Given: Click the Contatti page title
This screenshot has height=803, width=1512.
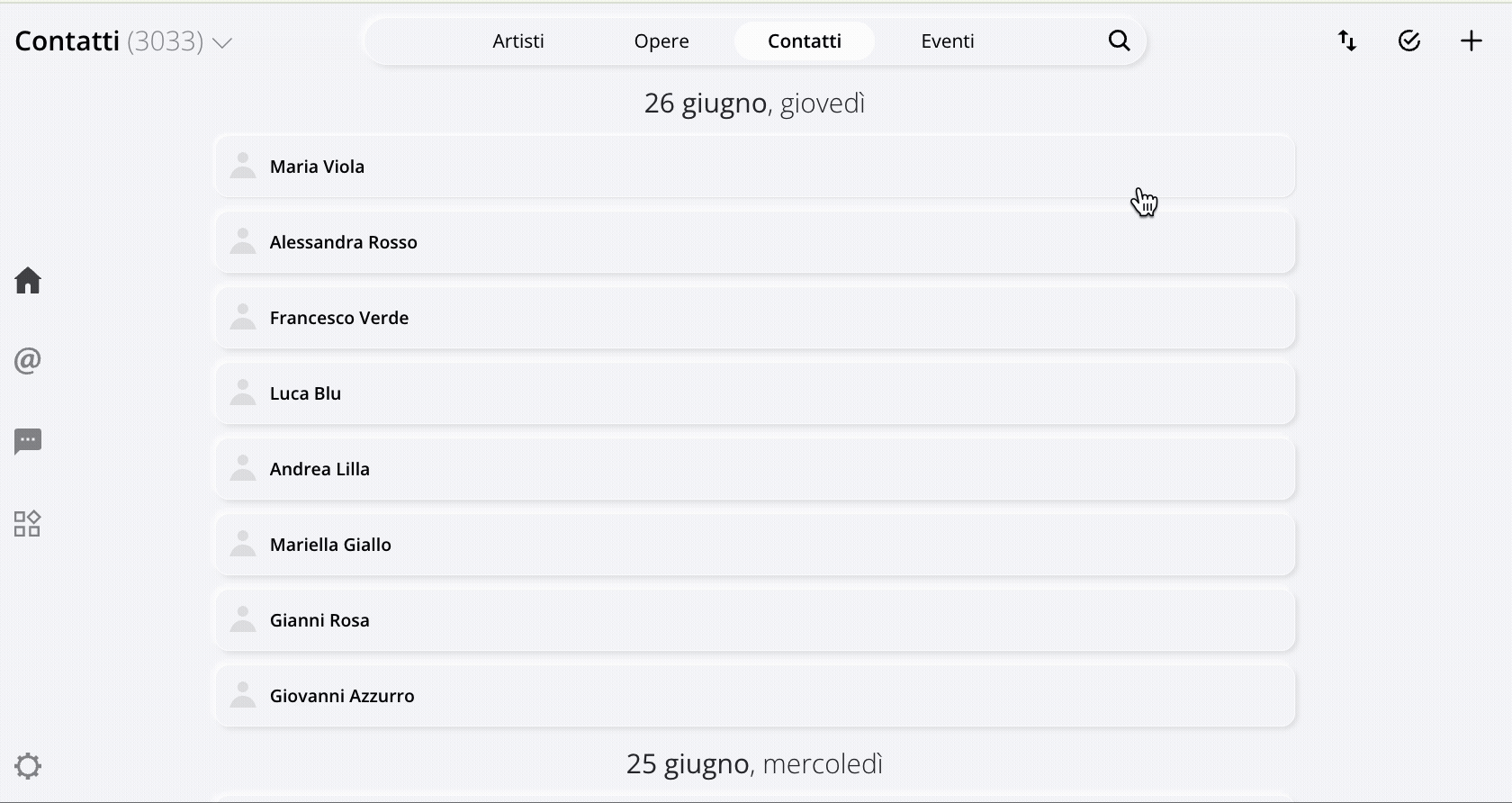Looking at the screenshot, I should click(x=67, y=41).
